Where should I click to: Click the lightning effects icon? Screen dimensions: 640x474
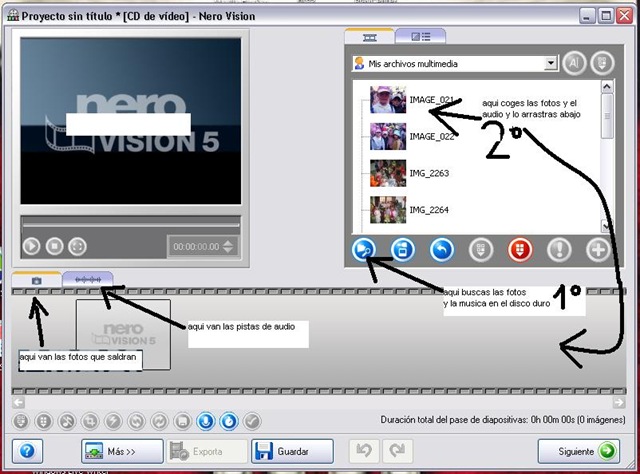click(x=113, y=421)
